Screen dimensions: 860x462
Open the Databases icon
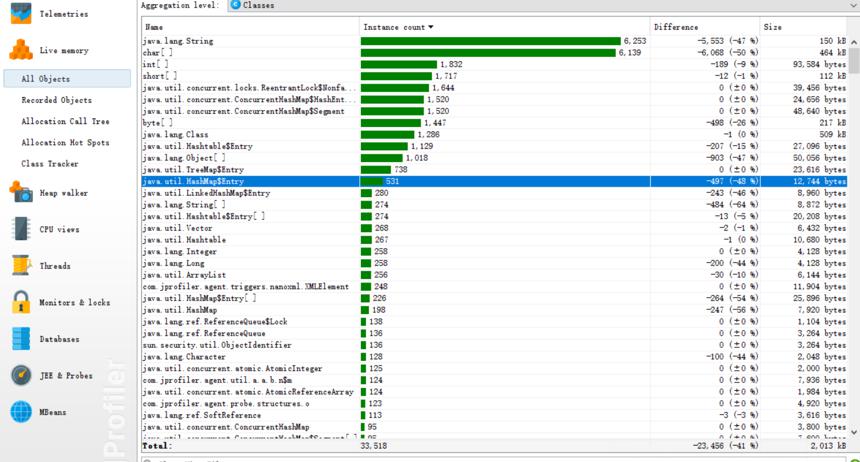point(21,339)
